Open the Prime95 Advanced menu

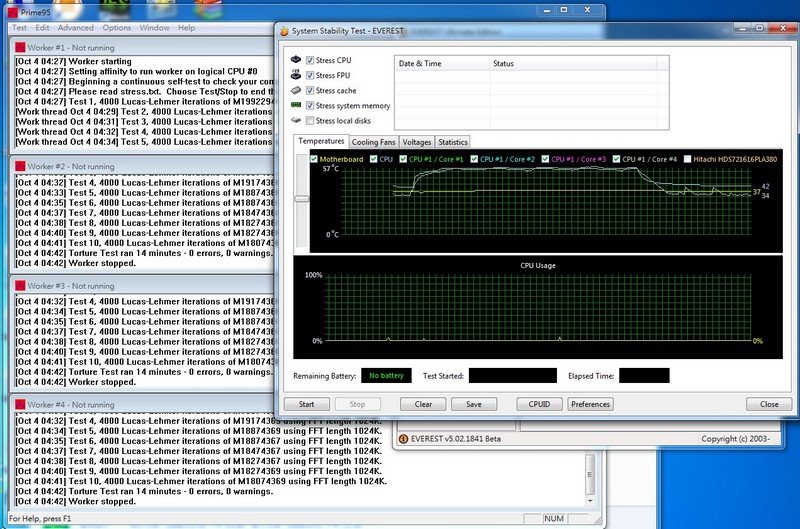[x=76, y=28]
